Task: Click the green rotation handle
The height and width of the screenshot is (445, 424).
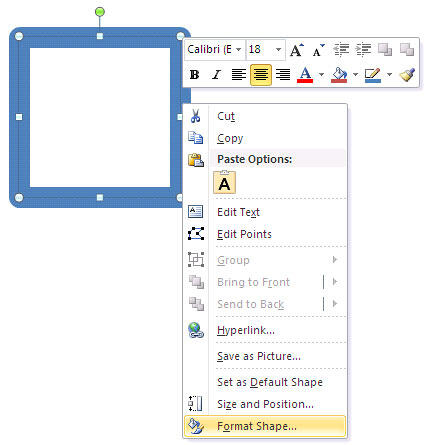Action: (100, 12)
